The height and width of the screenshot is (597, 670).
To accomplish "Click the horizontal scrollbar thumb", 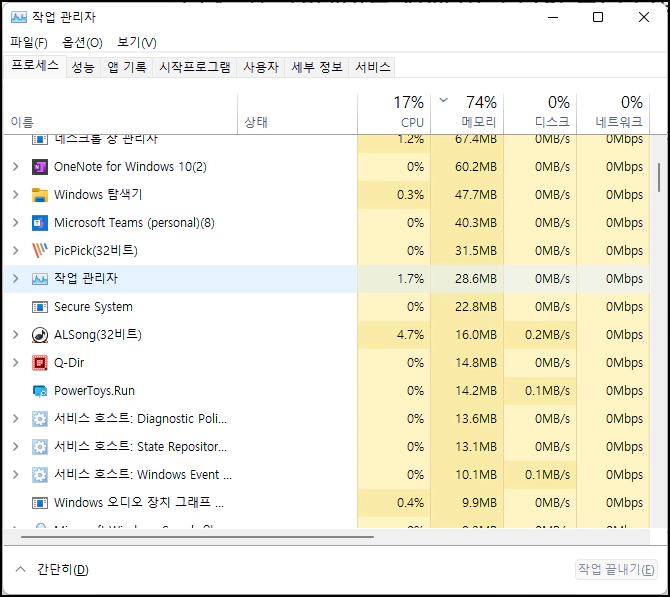I will [197, 537].
